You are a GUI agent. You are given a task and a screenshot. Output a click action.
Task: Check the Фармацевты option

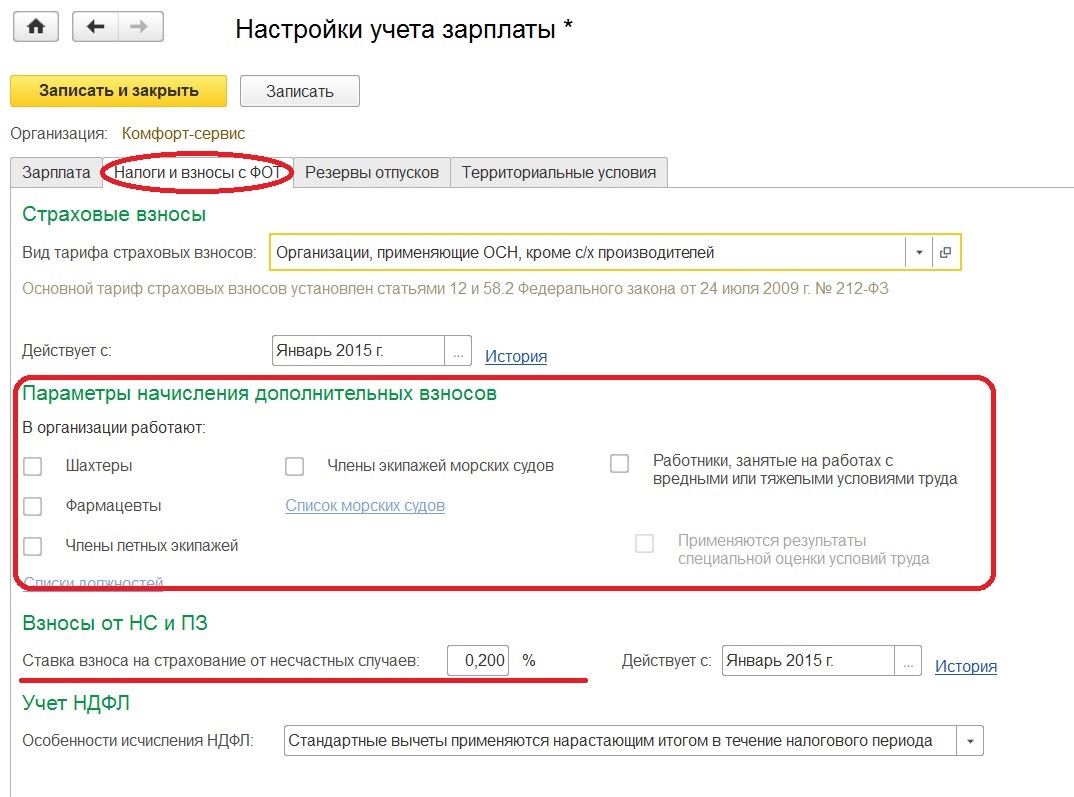point(31,505)
